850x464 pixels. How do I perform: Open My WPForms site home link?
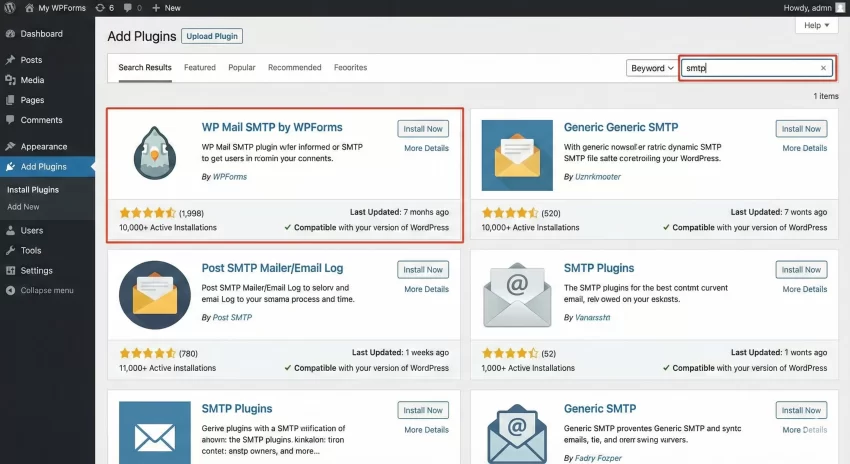(x=55, y=8)
